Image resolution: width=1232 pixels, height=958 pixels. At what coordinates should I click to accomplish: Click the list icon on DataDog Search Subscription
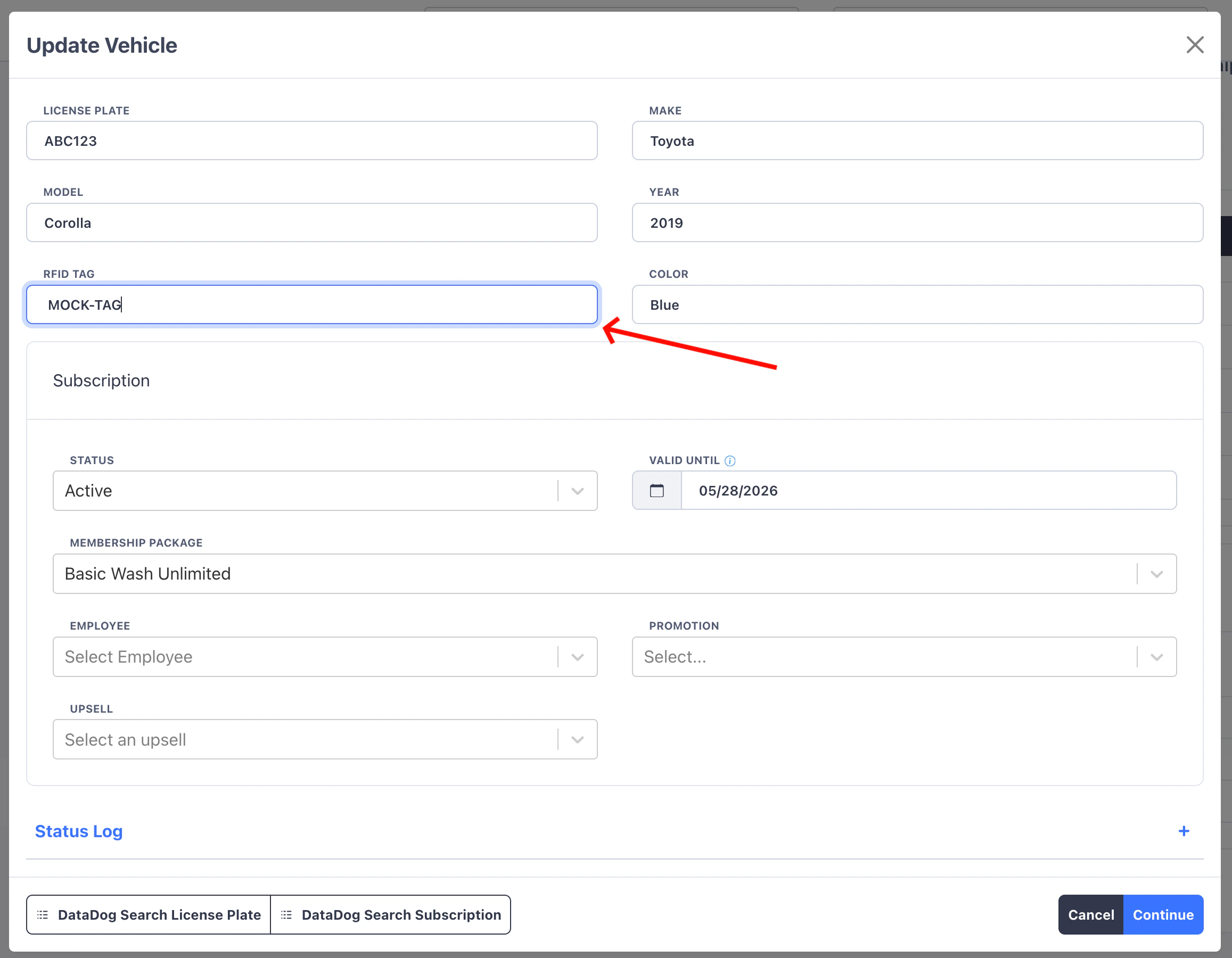click(286, 914)
